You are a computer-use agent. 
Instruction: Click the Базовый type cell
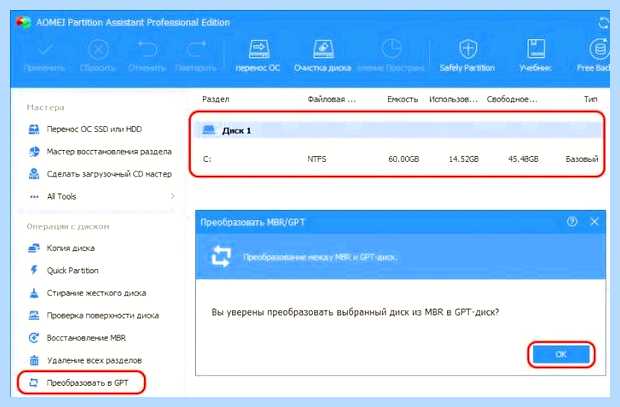point(582,159)
